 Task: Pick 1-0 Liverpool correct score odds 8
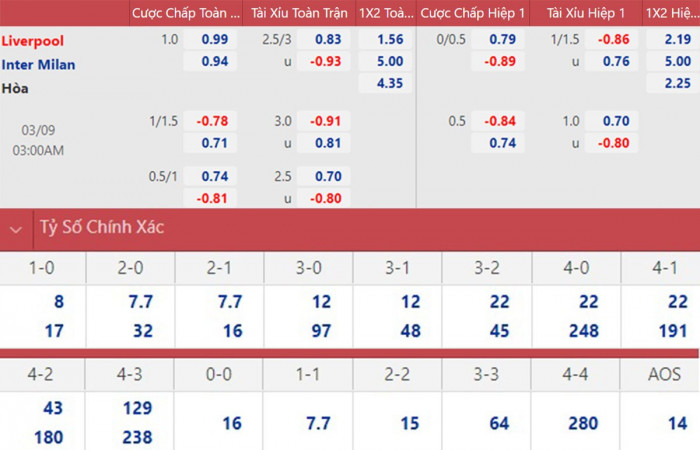tap(59, 302)
